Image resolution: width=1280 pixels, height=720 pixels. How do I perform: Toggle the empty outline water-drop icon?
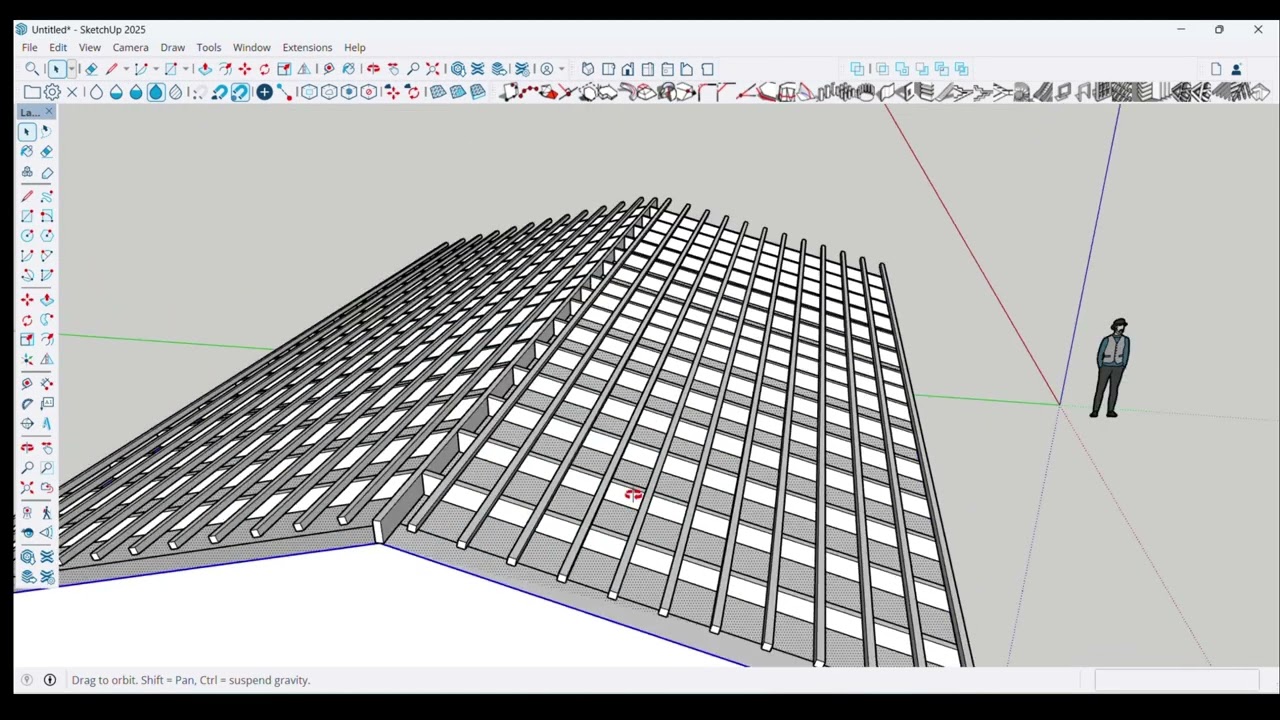pyautogui.click(x=96, y=92)
